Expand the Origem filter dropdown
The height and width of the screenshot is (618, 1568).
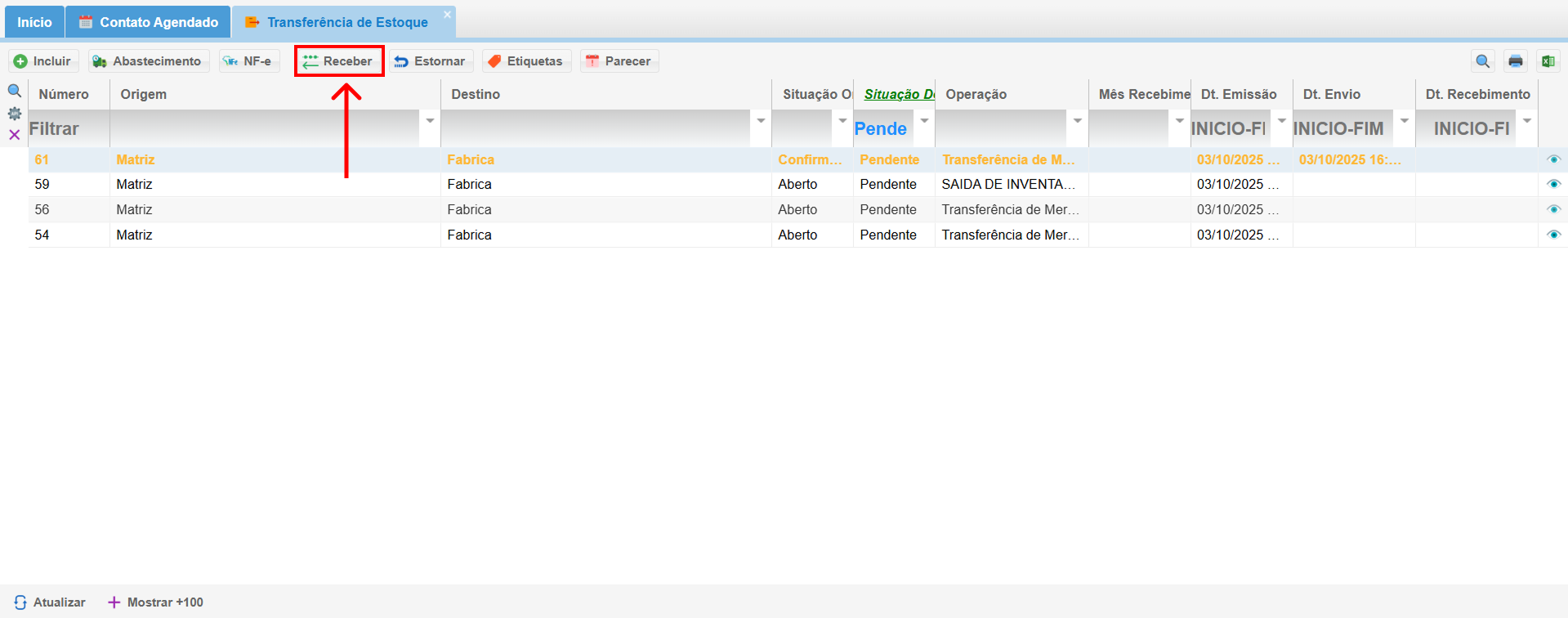click(x=430, y=121)
